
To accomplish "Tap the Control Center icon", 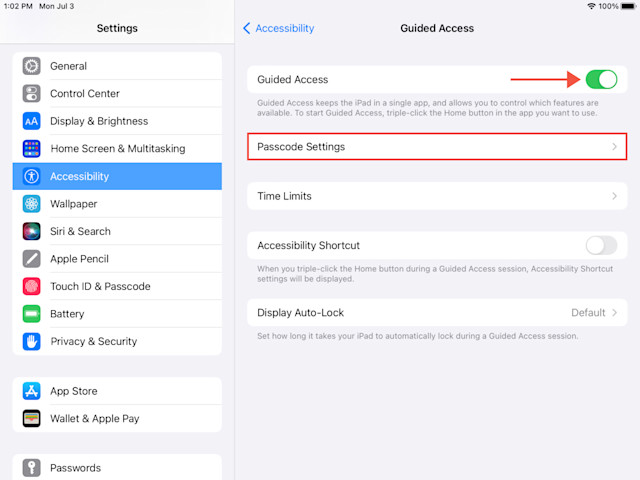I will (31, 93).
